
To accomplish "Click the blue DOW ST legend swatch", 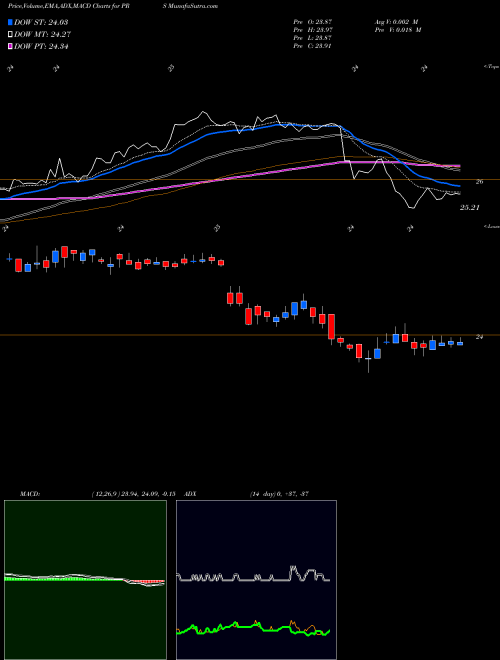I will [x=10, y=22].
